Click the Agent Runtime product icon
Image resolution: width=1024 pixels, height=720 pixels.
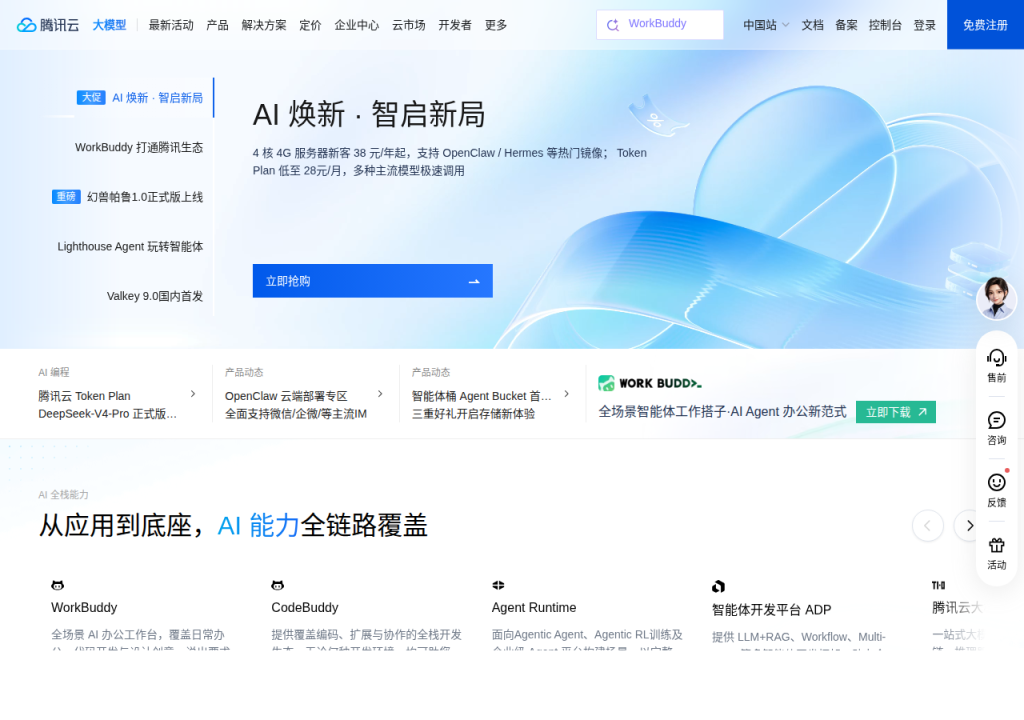coord(498,585)
